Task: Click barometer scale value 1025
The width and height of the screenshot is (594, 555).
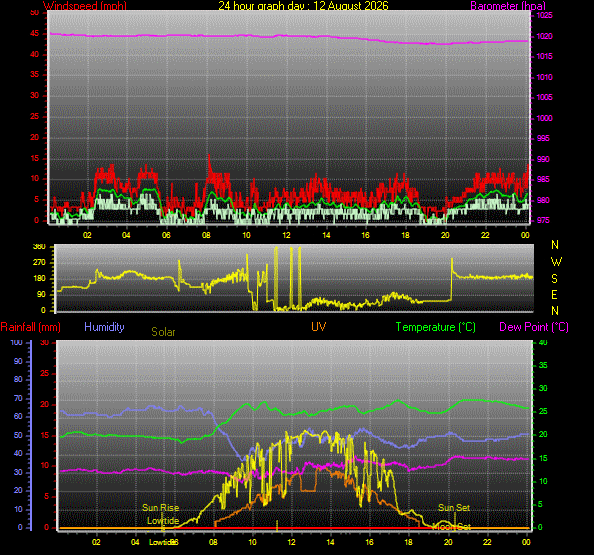Action: click(x=544, y=16)
